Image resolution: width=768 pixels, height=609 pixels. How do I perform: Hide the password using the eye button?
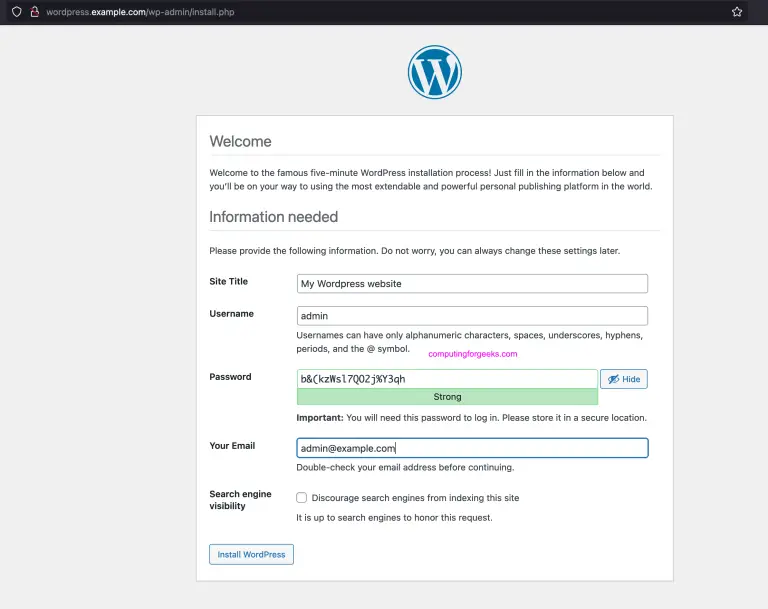[623, 379]
